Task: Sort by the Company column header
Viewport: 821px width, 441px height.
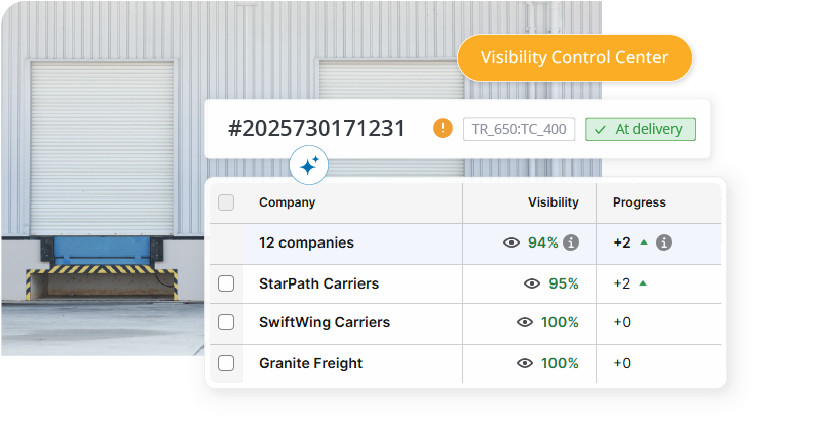Action: pos(287,202)
